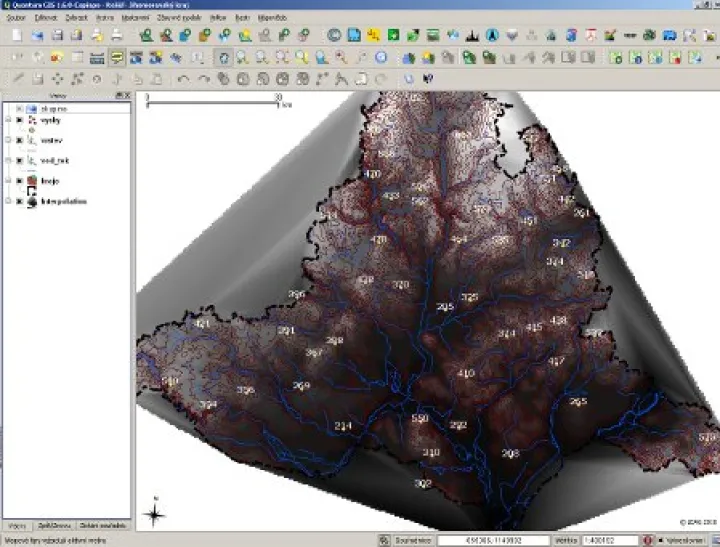Click the north arrow compass plugin icon

point(492,36)
